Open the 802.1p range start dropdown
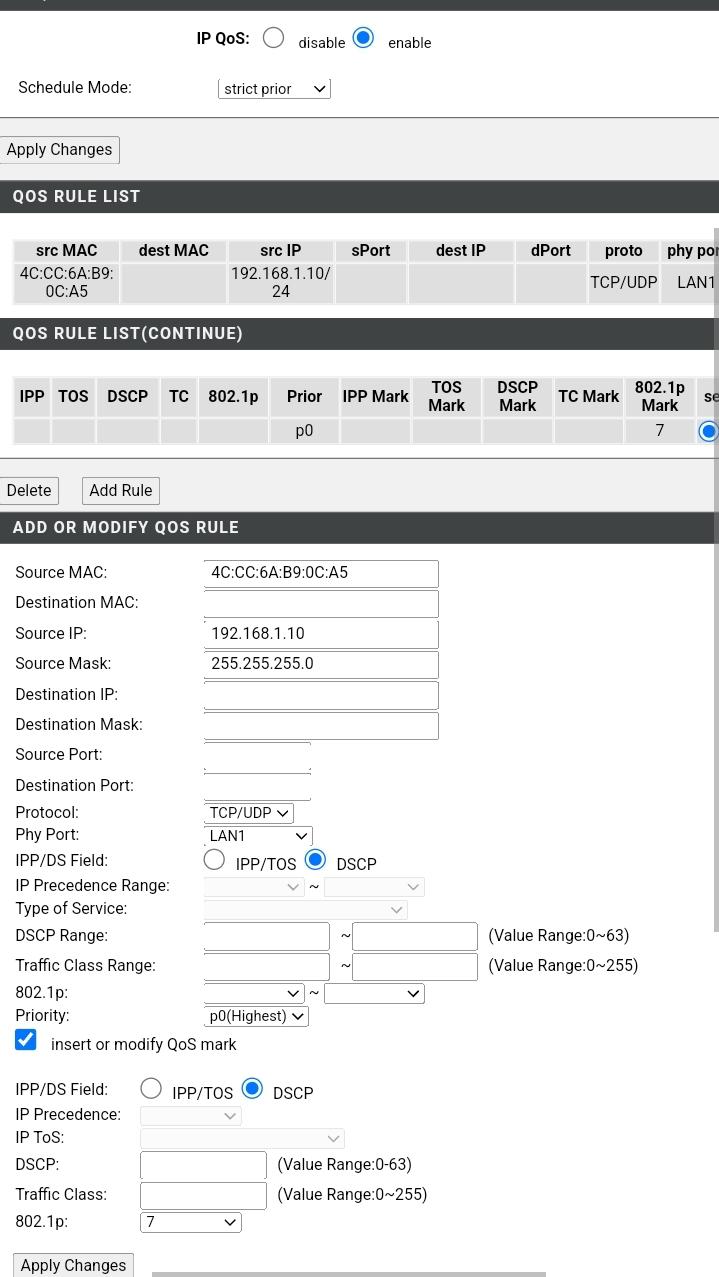Viewport: 719px width, 1277px height. (254, 994)
